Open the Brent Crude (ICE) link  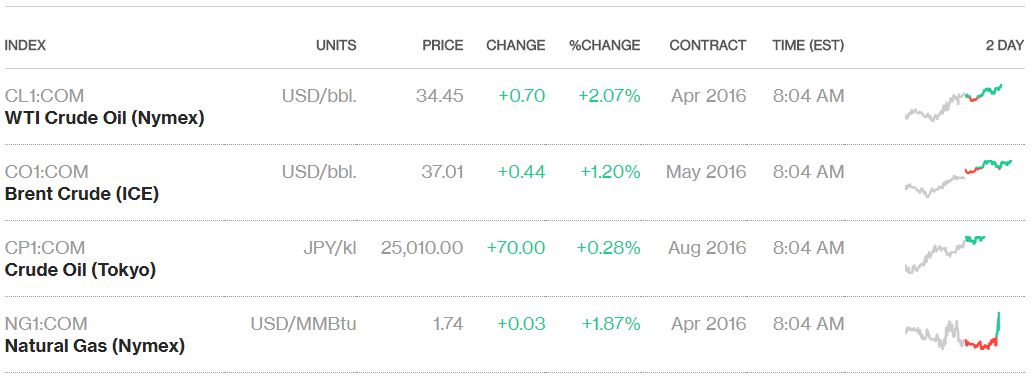click(82, 195)
